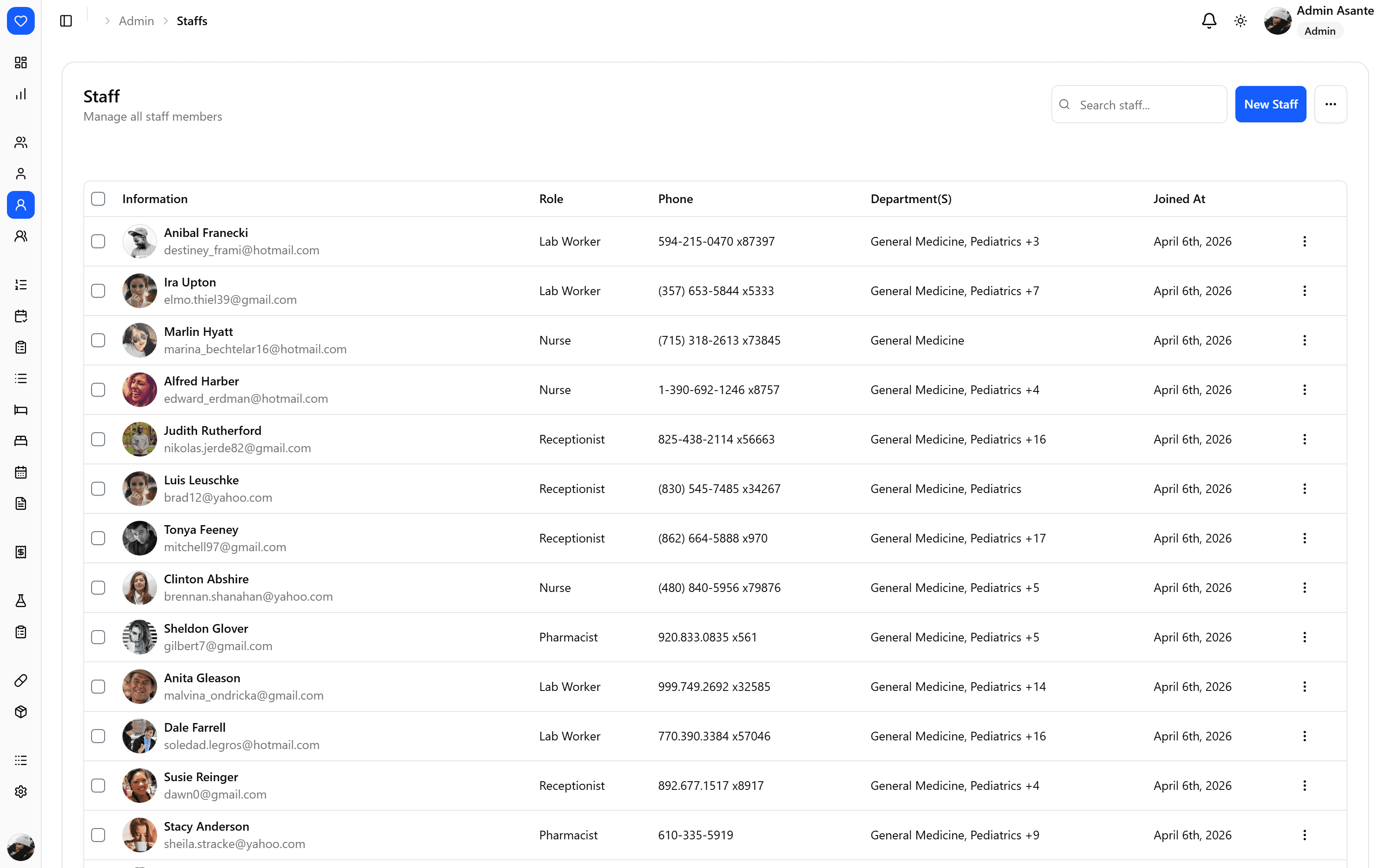Click the name Clinton Abshire

click(x=206, y=579)
